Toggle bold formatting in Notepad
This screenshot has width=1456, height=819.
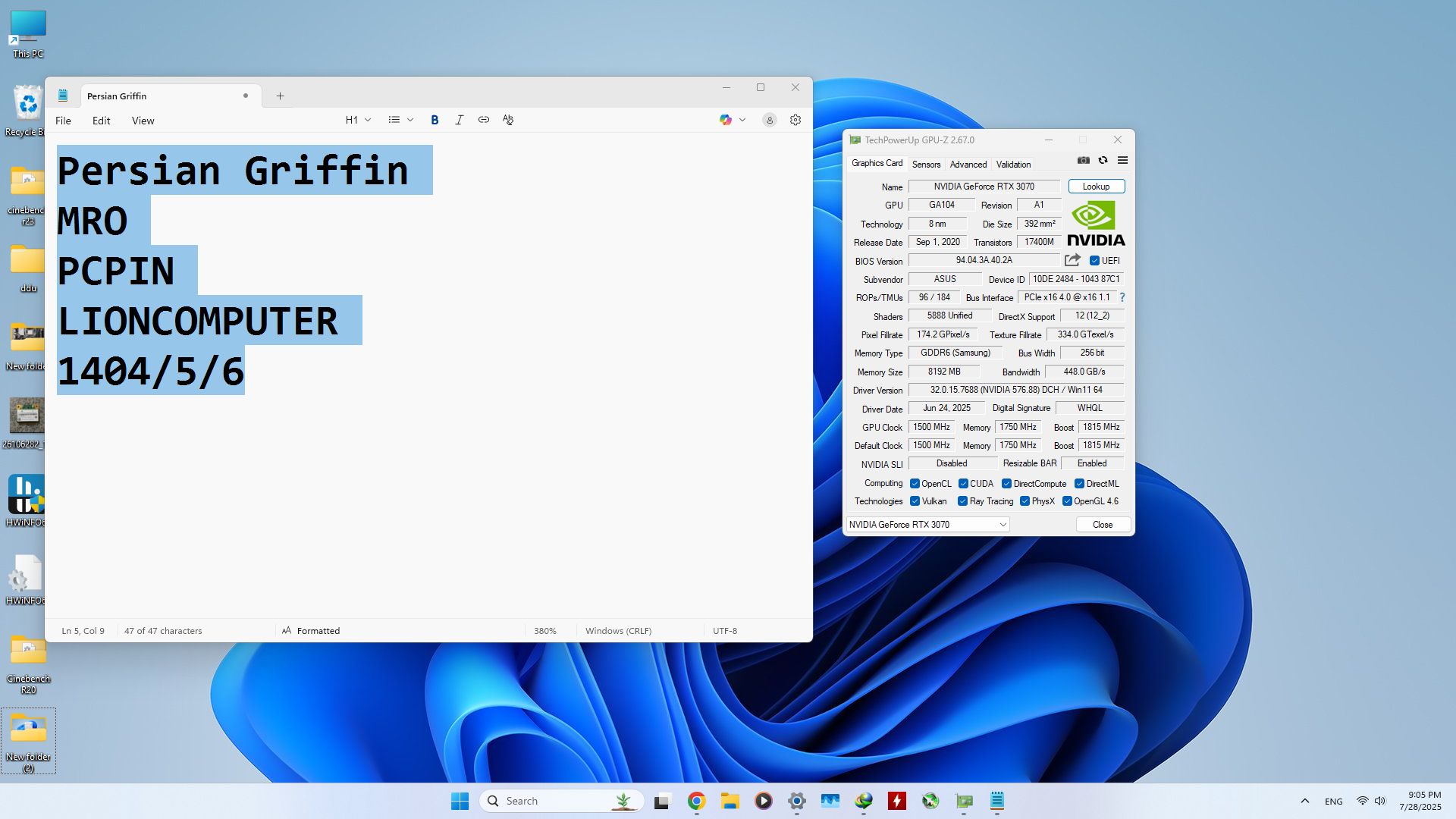point(435,120)
